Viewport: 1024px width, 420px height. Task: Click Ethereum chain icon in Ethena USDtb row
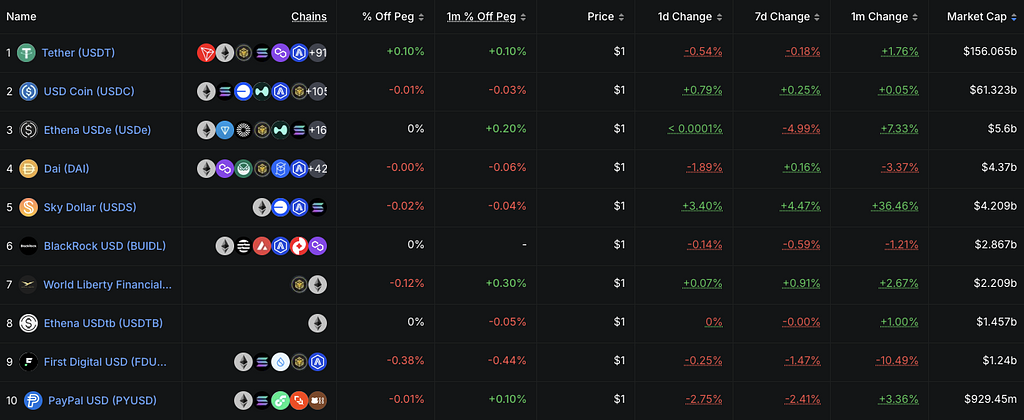click(317, 323)
